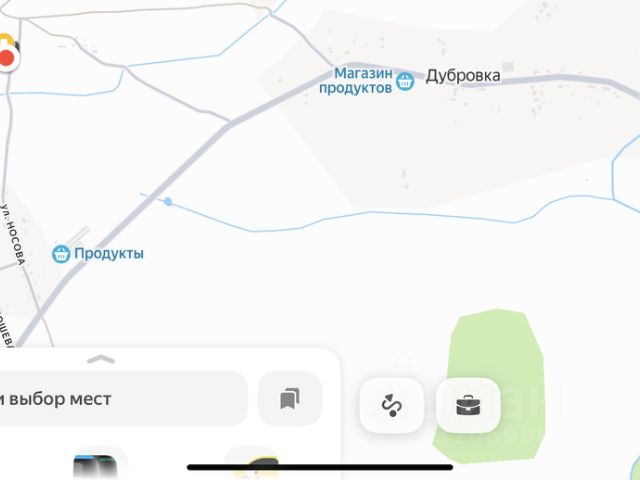The image size is (640, 480).
Task: Tap the red and yellow map pin
Action: coord(7,53)
